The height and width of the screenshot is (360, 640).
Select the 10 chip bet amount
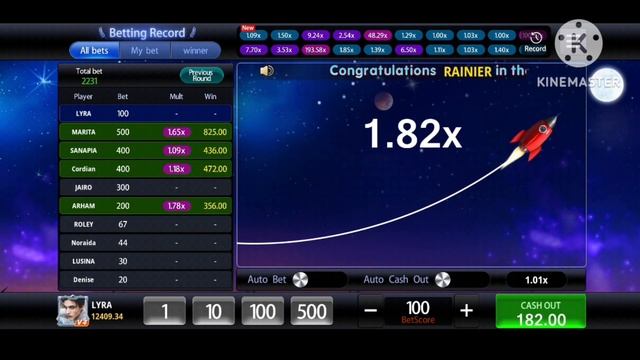pos(213,311)
